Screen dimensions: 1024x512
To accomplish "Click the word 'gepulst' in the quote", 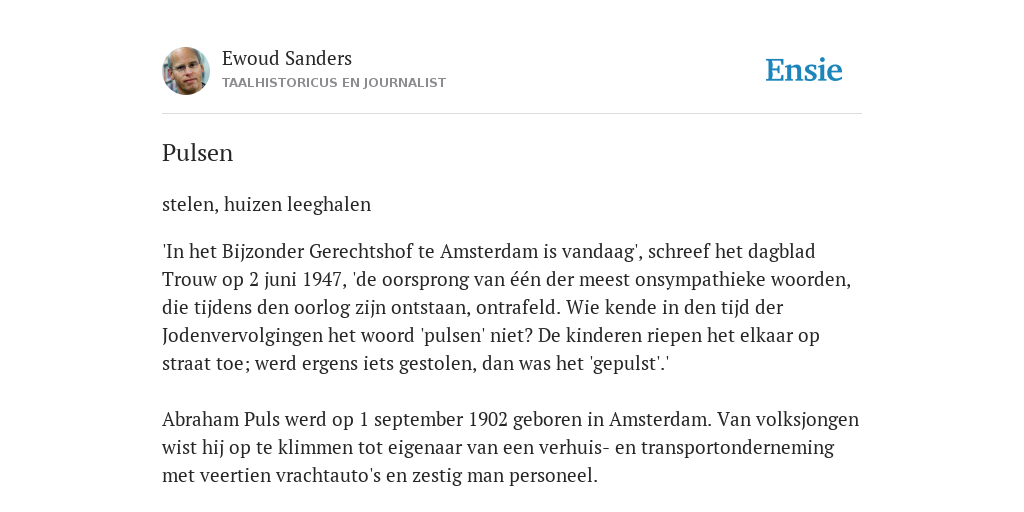I will [628, 364].
